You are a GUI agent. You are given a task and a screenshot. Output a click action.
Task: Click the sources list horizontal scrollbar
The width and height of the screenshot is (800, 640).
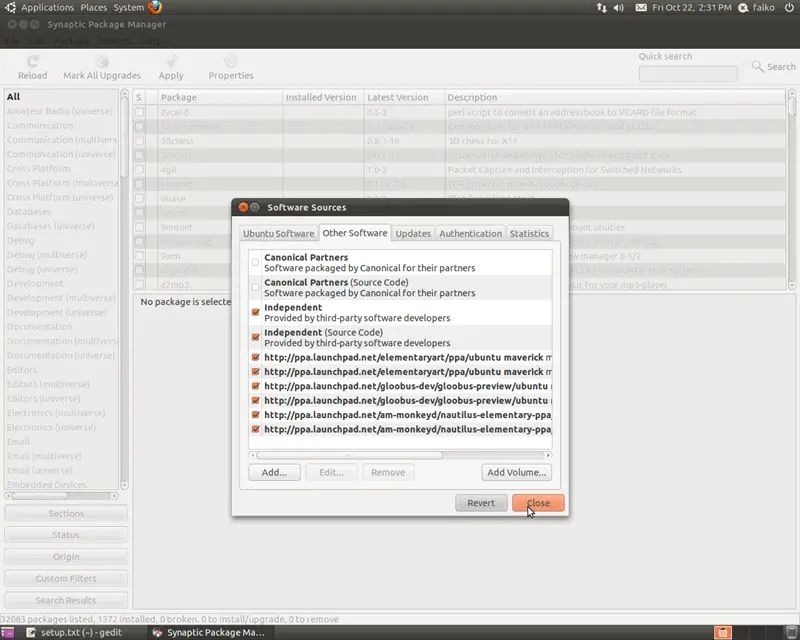[400, 455]
